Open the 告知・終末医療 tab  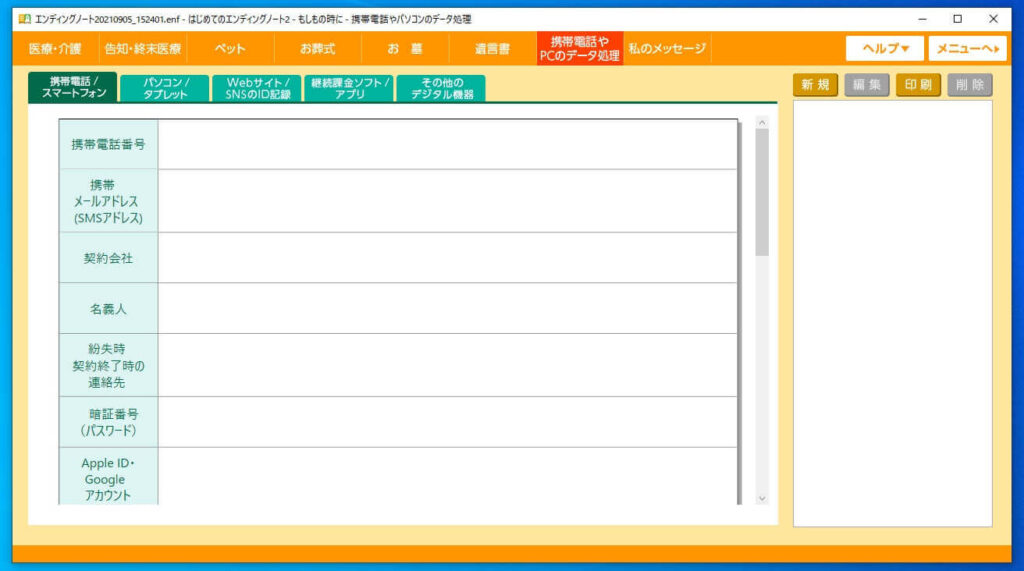pos(143,49)
